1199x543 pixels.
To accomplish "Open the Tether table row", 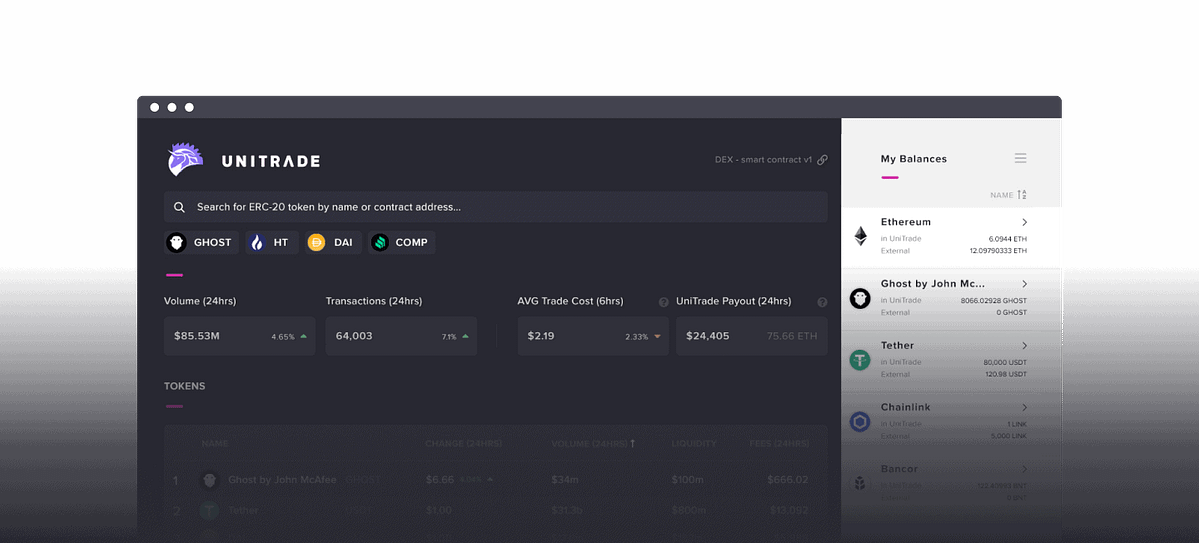I will 496,510.
